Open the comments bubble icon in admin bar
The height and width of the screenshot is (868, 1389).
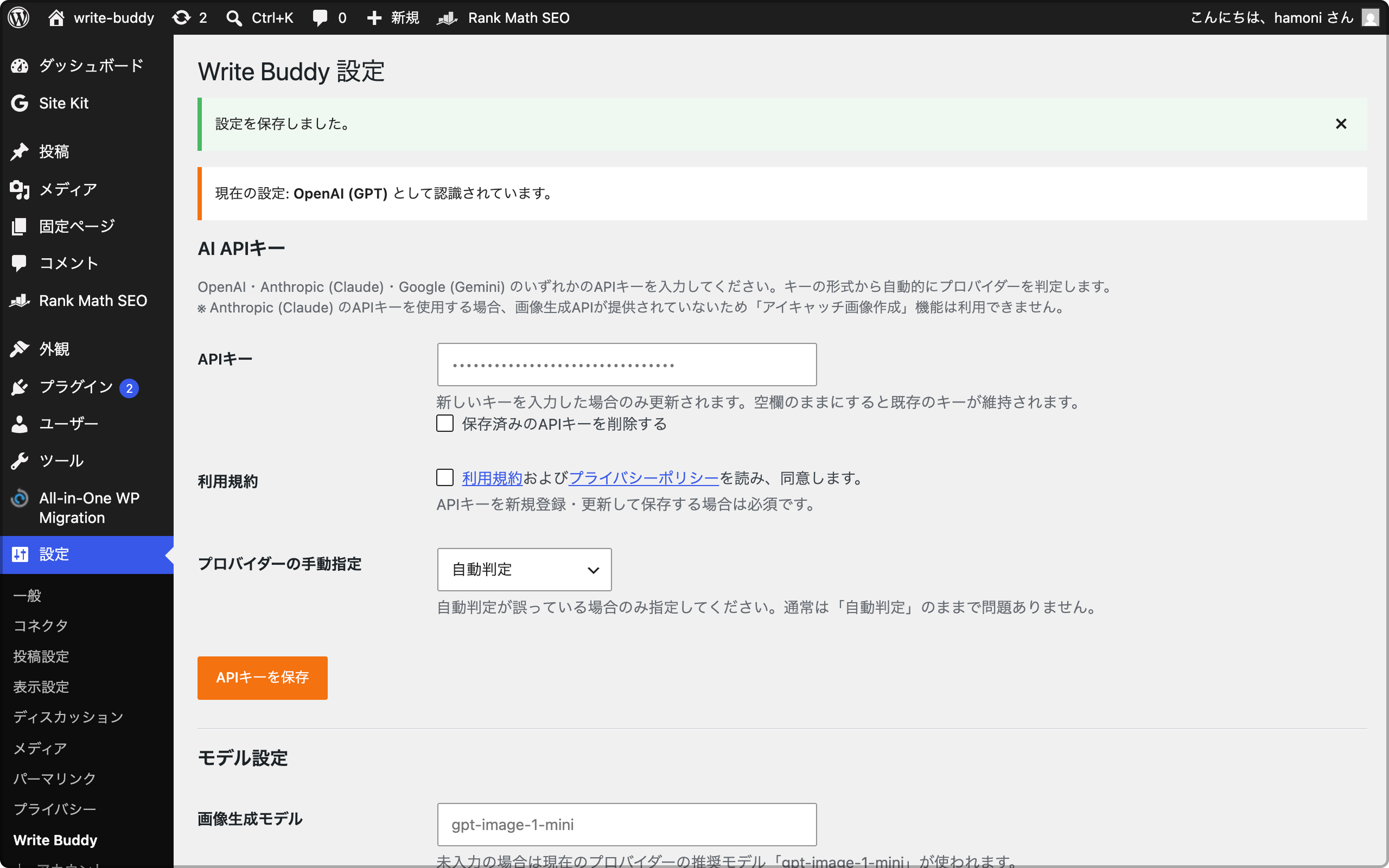point(320,18)
